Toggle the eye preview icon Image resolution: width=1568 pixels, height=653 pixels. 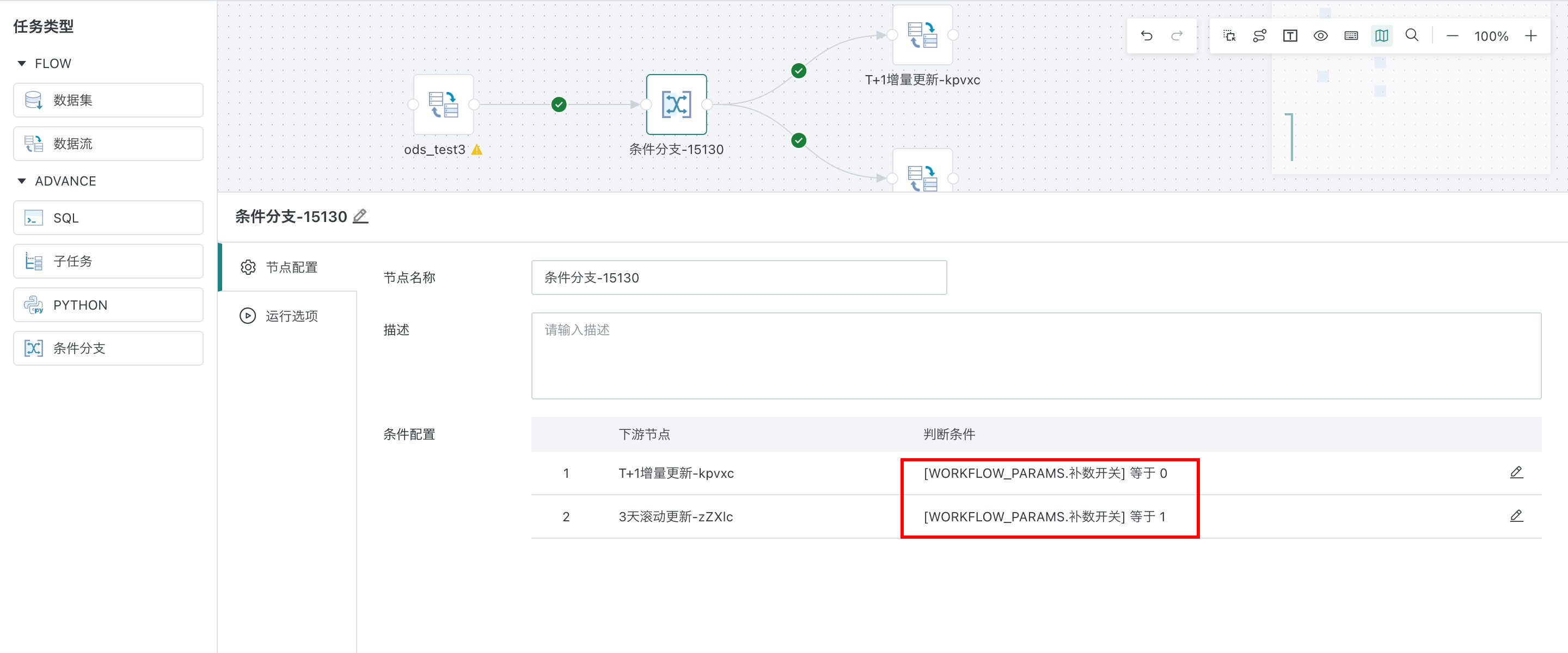1320,36
